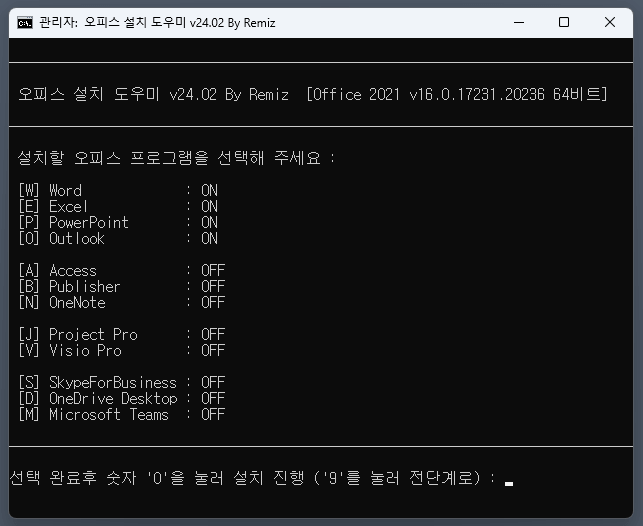Click the OFF status next to OneDrive Desktop
The height and width of the screenshot is (526, 643).
click(213, 398)
